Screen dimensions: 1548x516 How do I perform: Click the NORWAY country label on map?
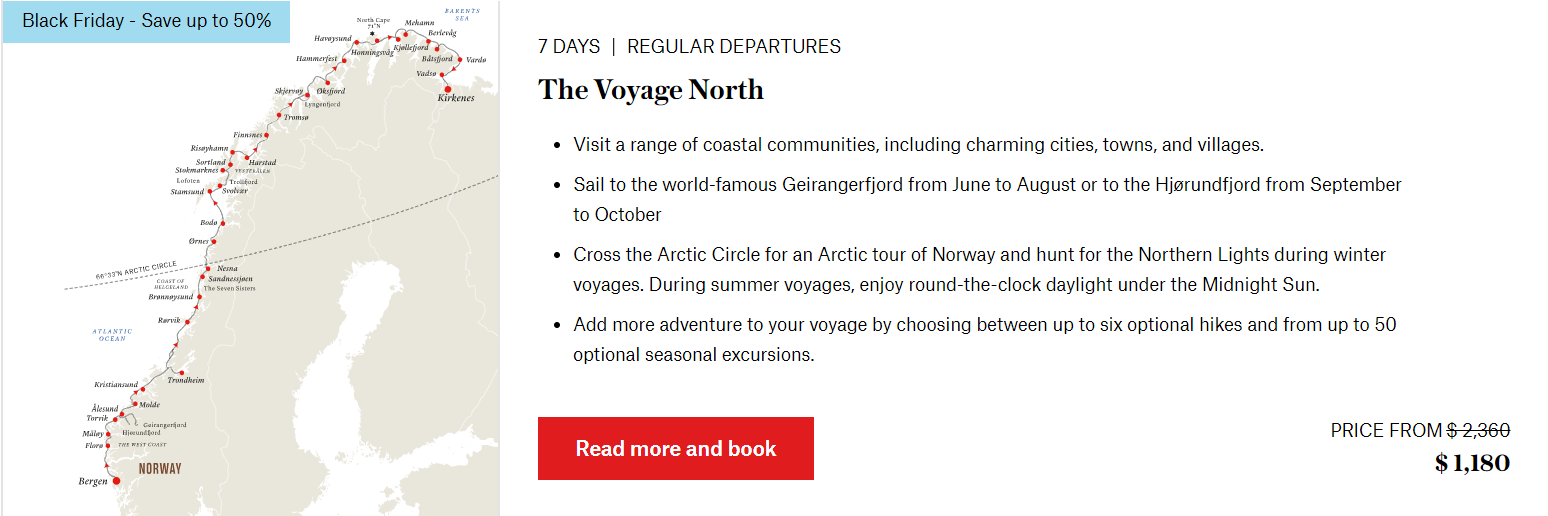pyautogui.click(x=160, y=468)
